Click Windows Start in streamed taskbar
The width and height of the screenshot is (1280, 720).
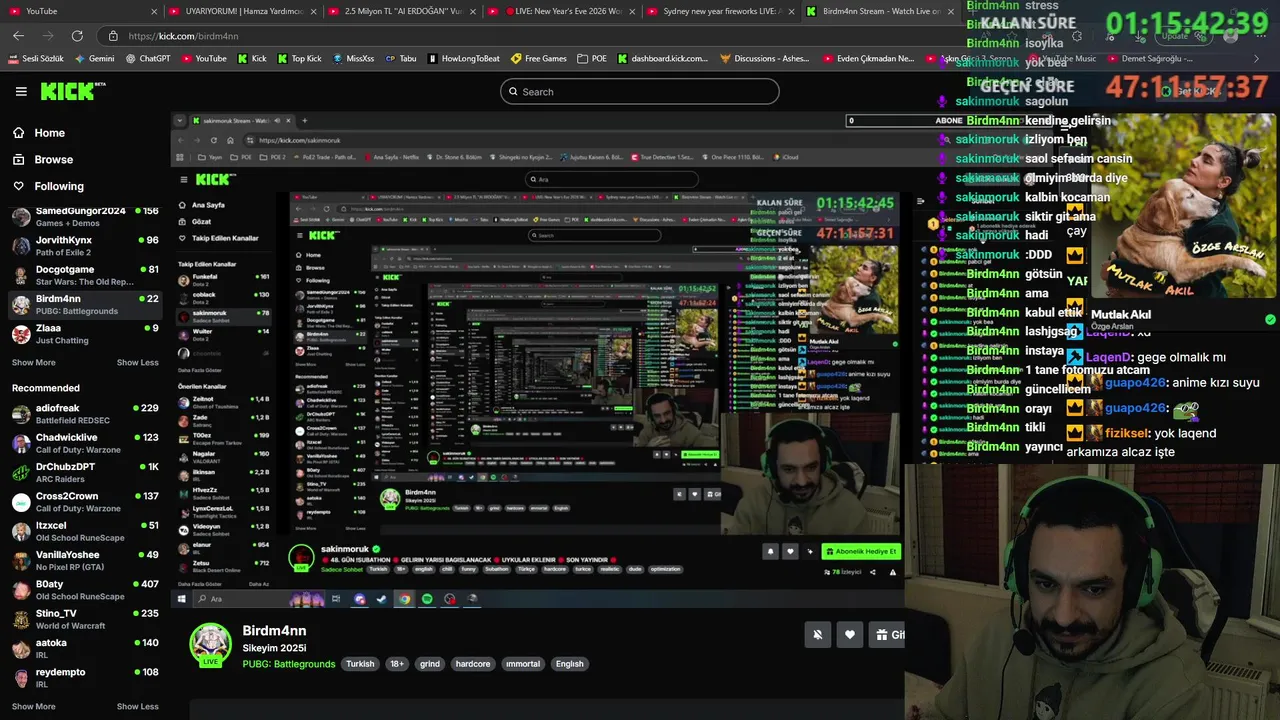(x=181, y=599)
